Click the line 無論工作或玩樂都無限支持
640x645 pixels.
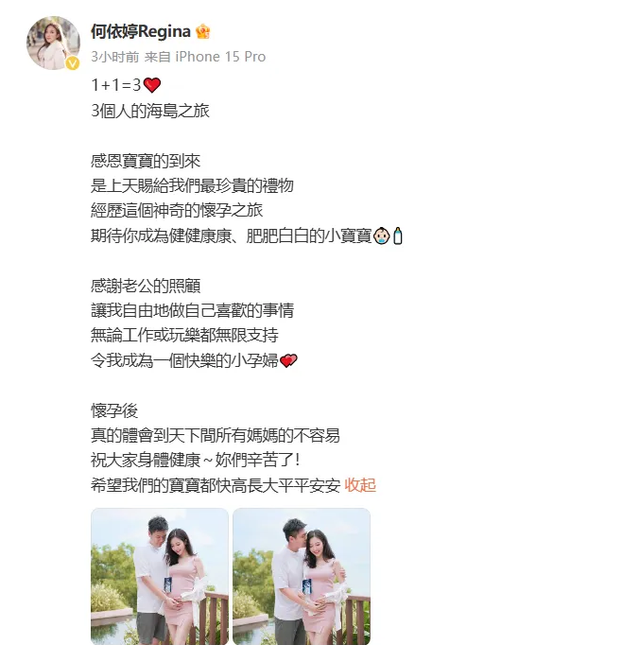point(185,335)
